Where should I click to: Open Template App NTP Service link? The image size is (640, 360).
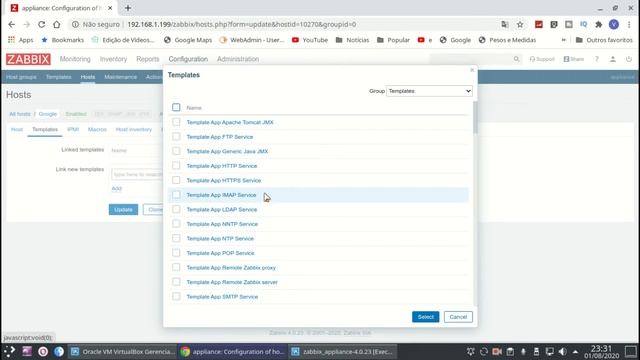pos(220,238)
